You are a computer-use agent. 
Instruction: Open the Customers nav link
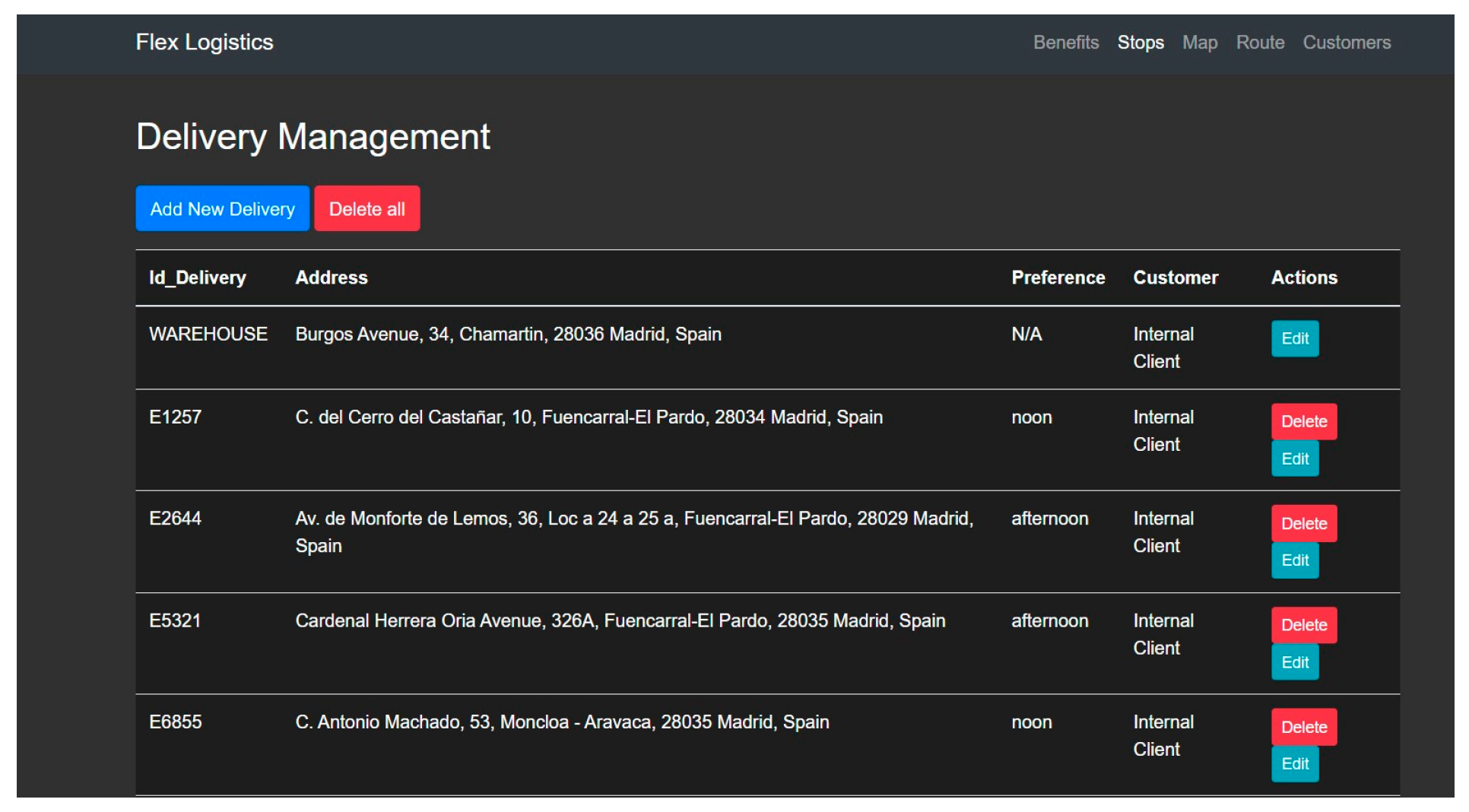point(1346,43)
